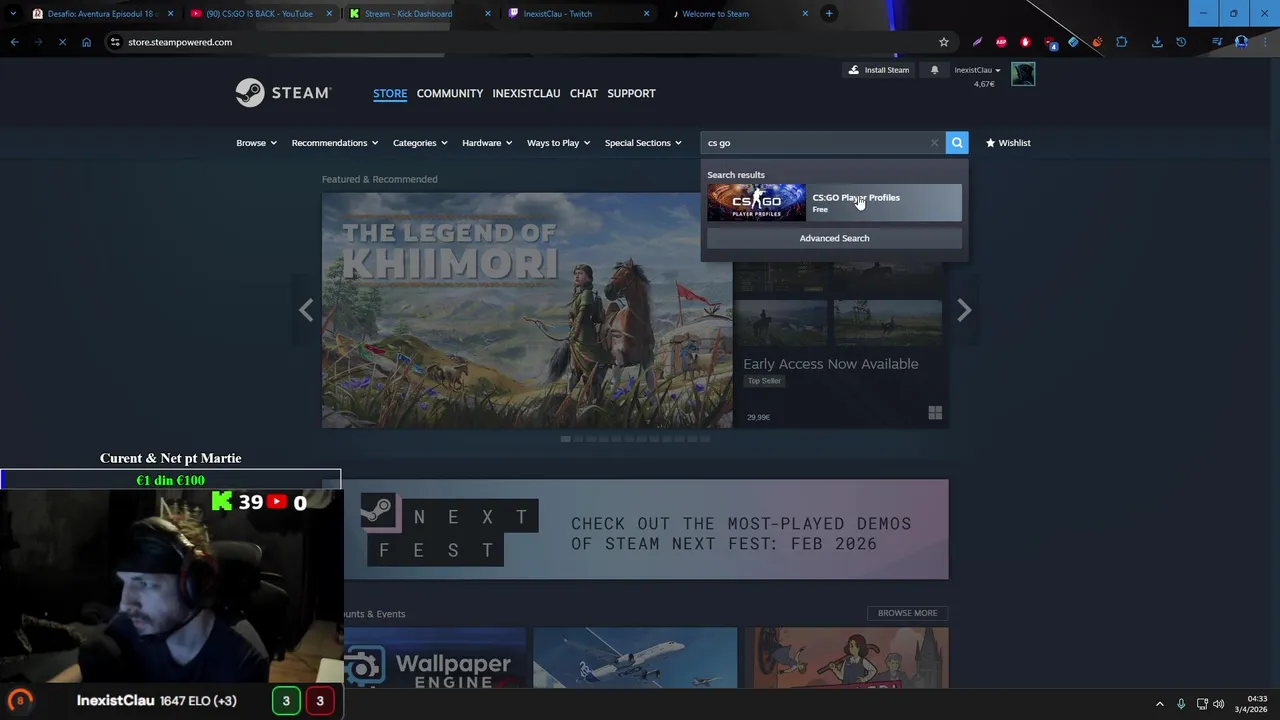Screen dimensions: 1280x720
Task: Open the extension with badge 4
Action: click(1050, 42)
